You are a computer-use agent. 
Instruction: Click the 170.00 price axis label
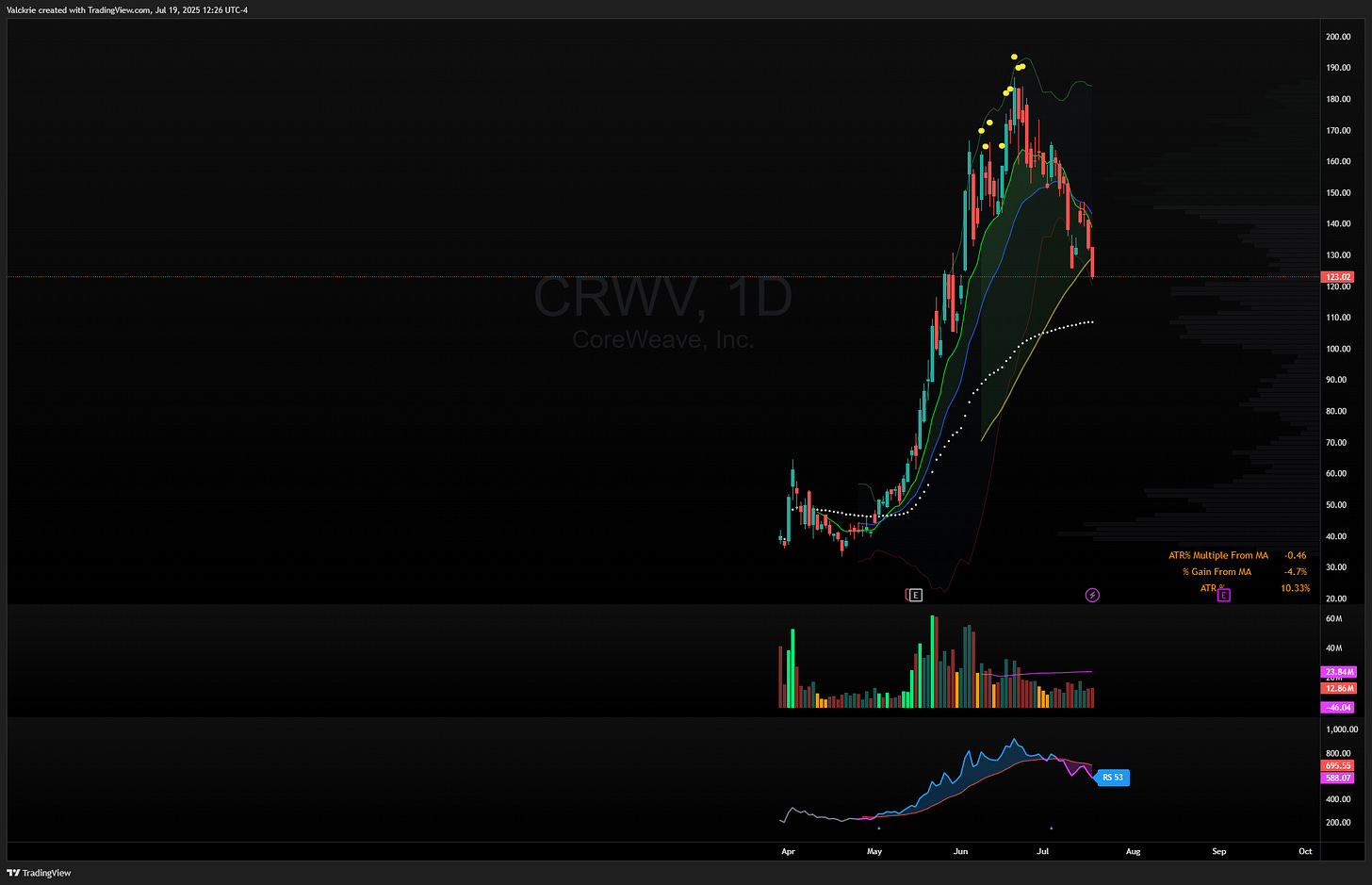pyautogui.click(x=1338, y=131)
